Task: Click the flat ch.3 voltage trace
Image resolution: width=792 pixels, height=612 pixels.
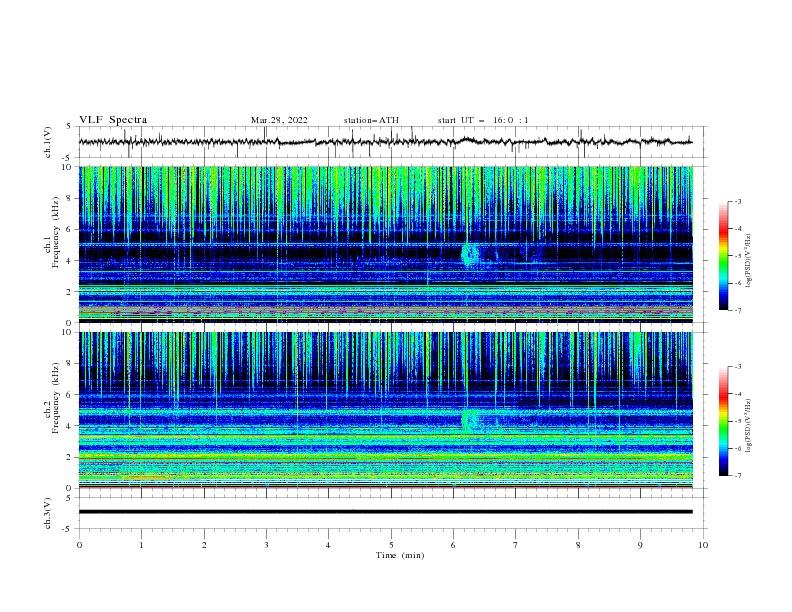Action: [385, 512]
